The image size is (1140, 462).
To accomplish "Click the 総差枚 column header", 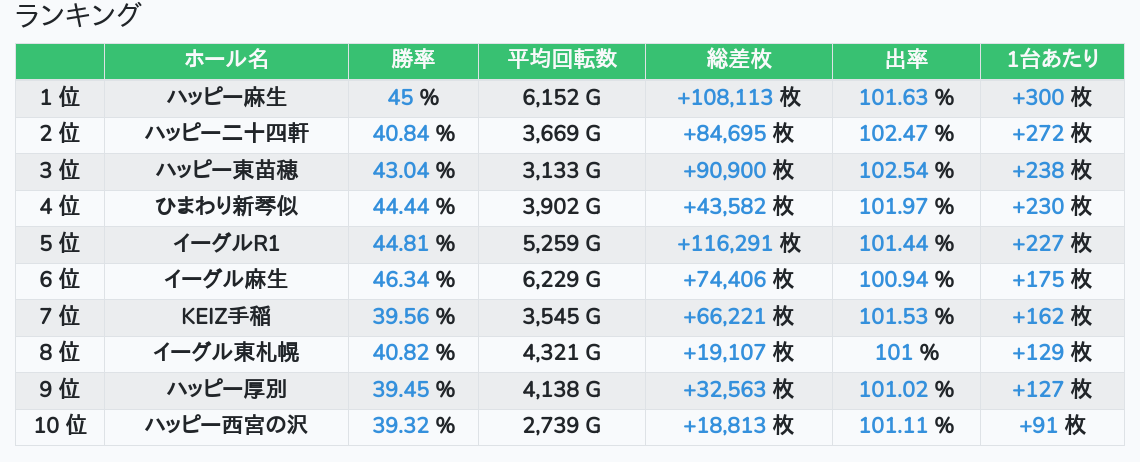I will click(x=738, y=60).
